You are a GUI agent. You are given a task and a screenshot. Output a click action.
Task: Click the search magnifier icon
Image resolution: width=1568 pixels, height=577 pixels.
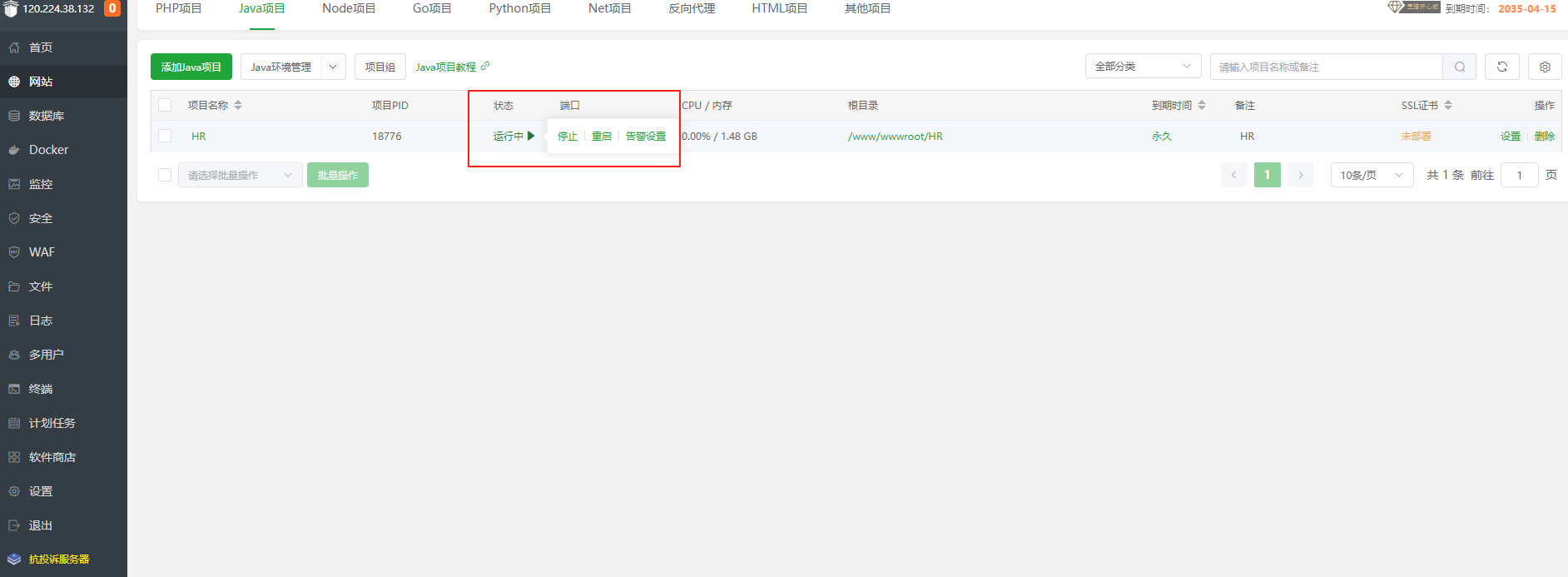pyautogui.click(x=1459, y=67)
